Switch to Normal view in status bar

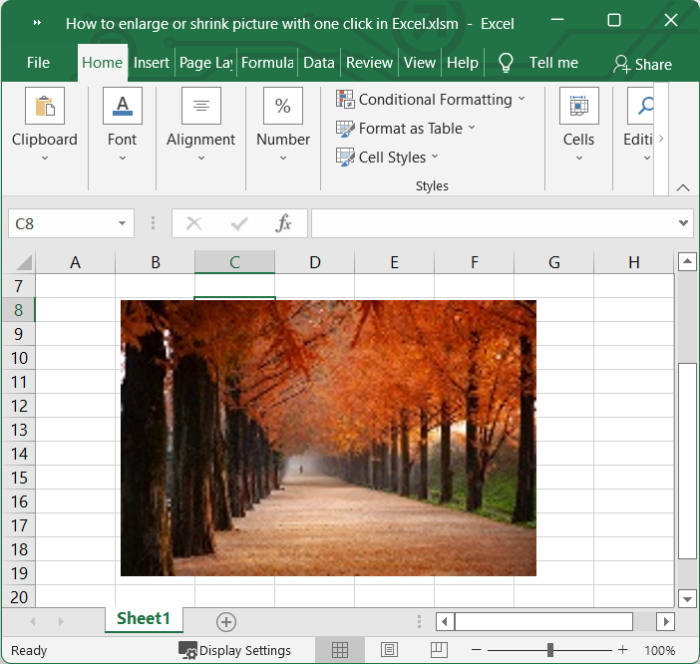pyautogui.click(x=340, y=650)
